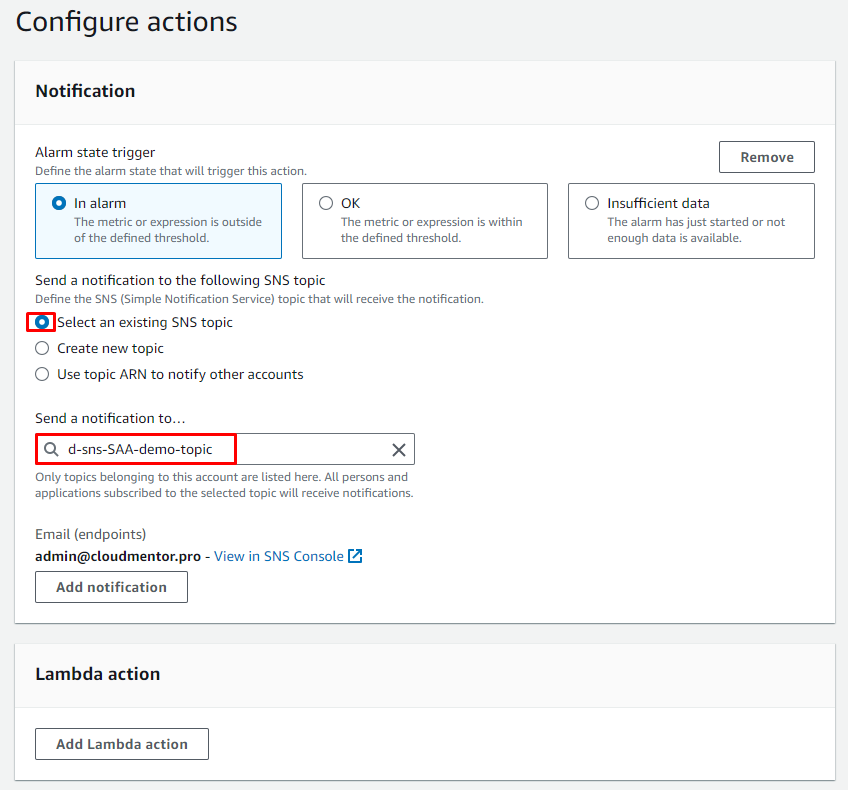Click the Lambda action section heading
848x790 pixels.
(x=97, y=674)
